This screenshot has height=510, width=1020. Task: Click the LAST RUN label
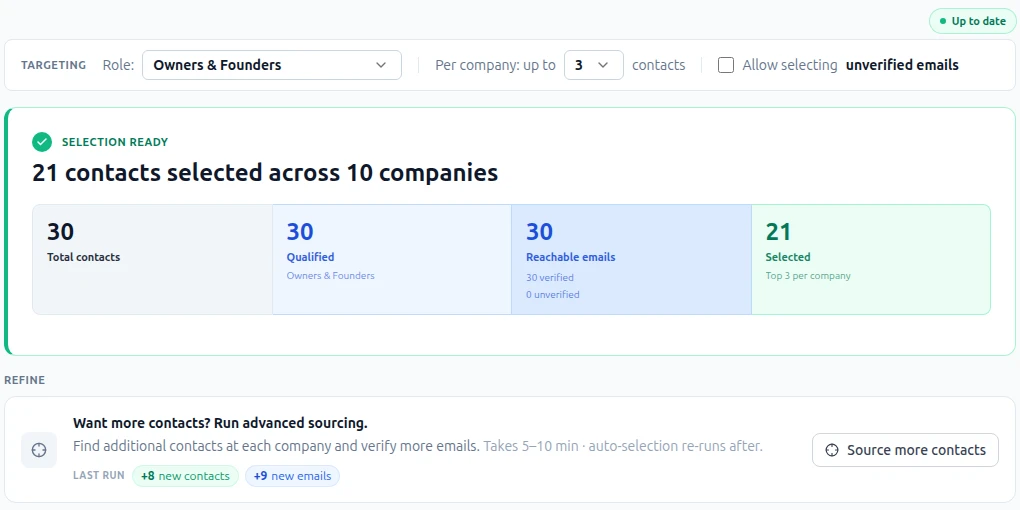click(98, 476)
